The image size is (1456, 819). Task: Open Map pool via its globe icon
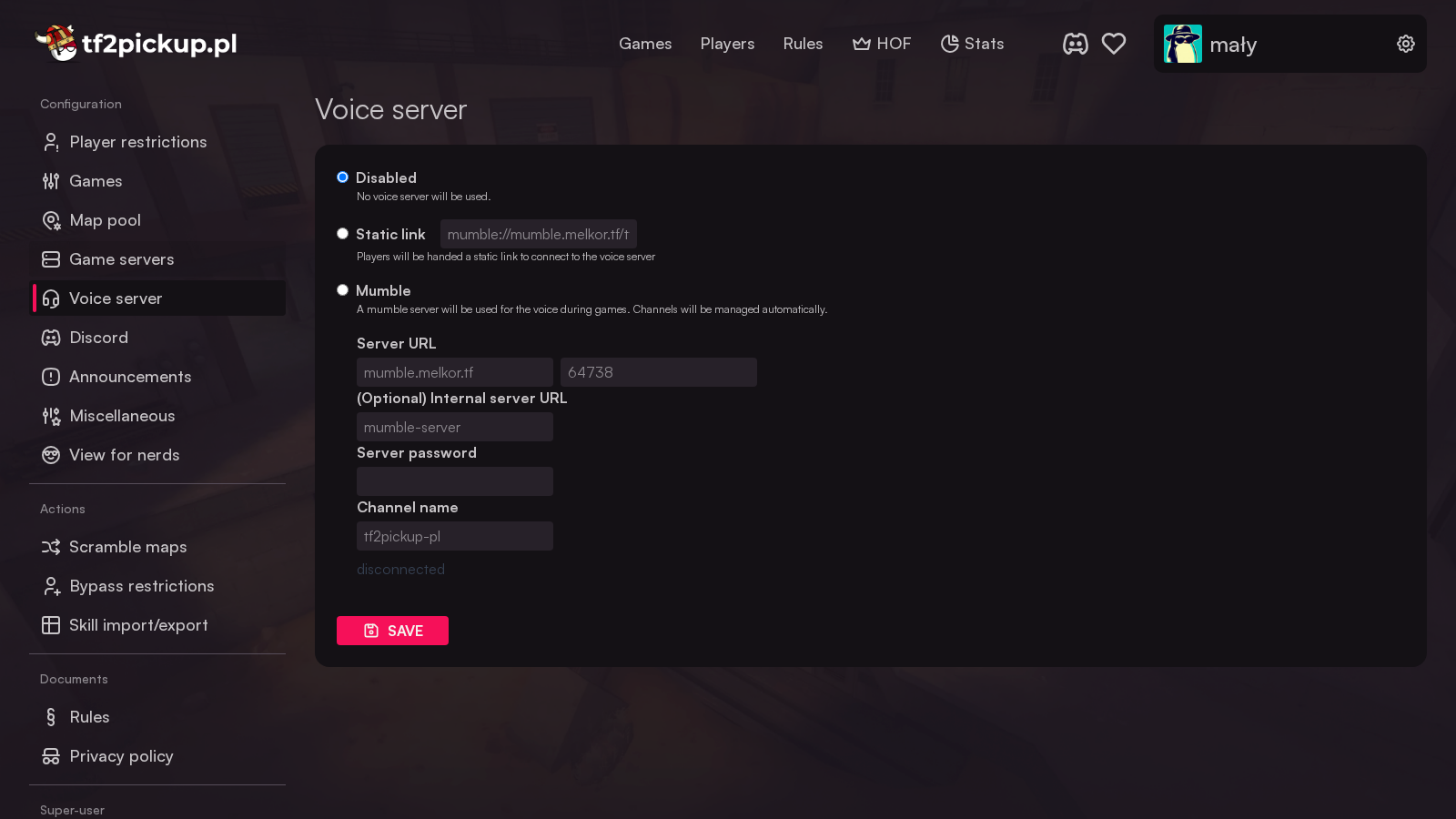point(51,220)
